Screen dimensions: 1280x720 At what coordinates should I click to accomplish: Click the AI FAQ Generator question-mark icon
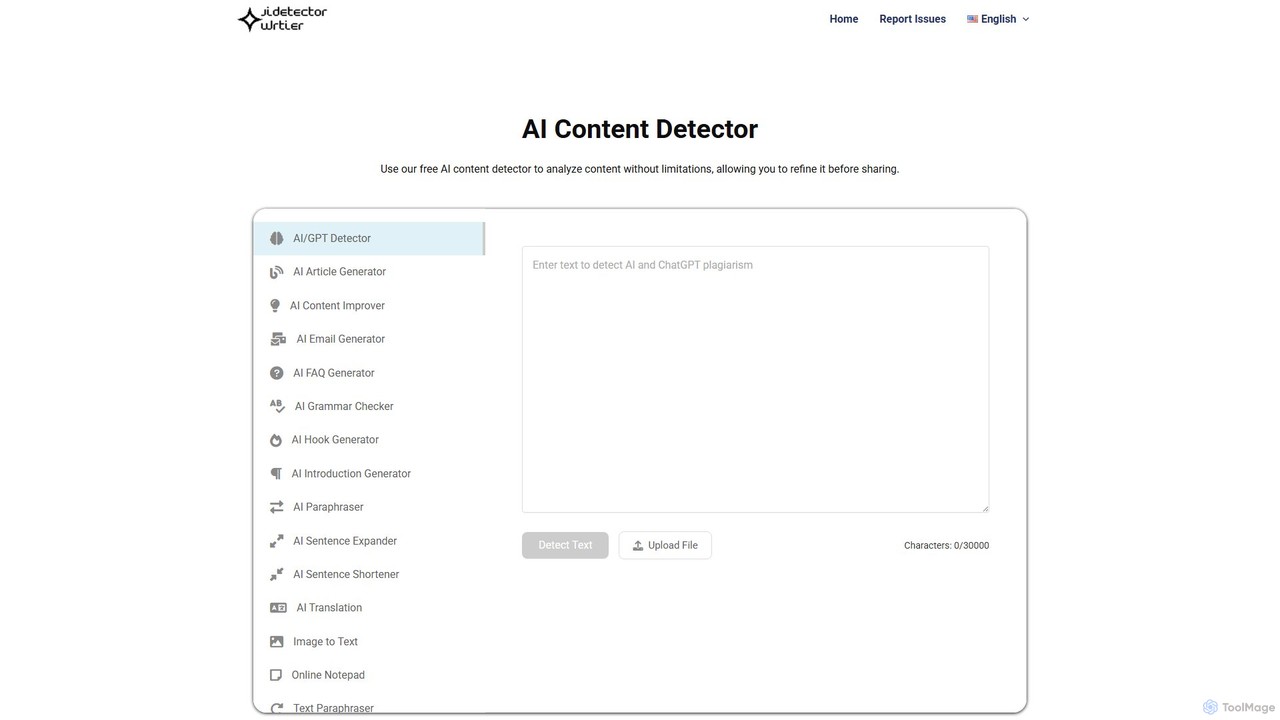[x=277, y=373]
